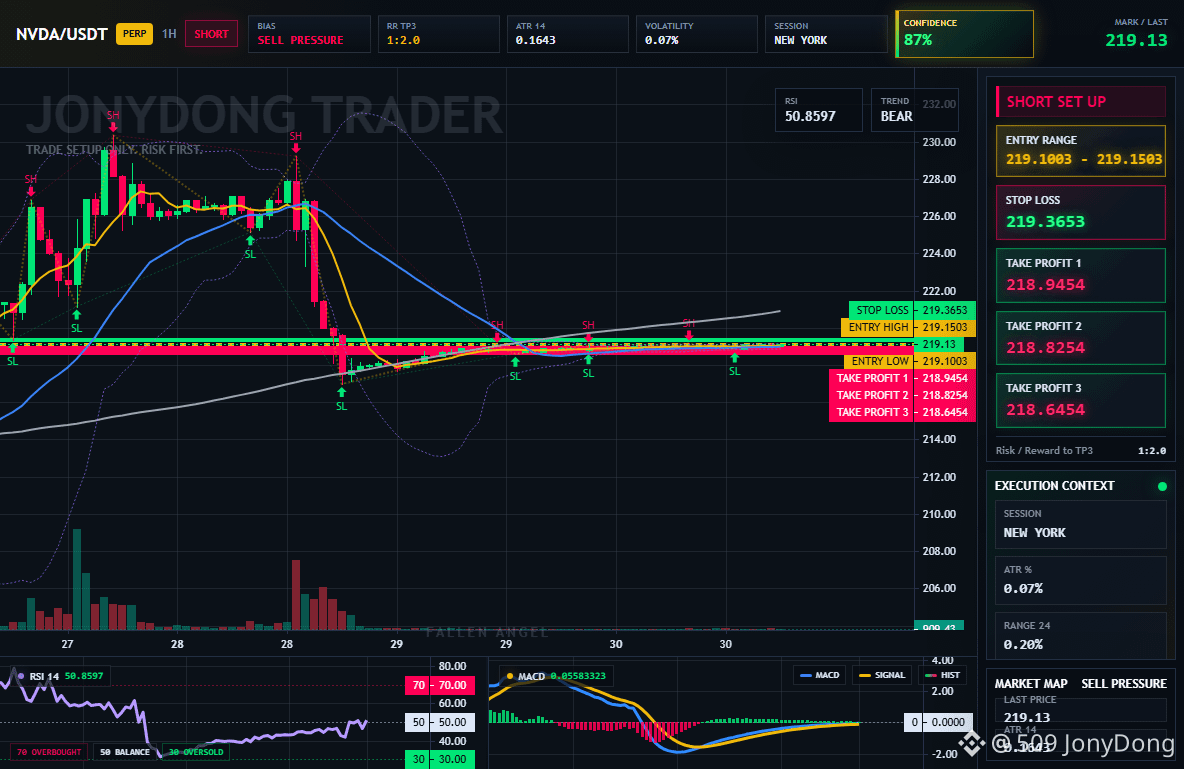Click the green STOP LOSS chart price label
Image resolution: width=1184 pixels, height=769 pixels.
(x=912, y=310)
